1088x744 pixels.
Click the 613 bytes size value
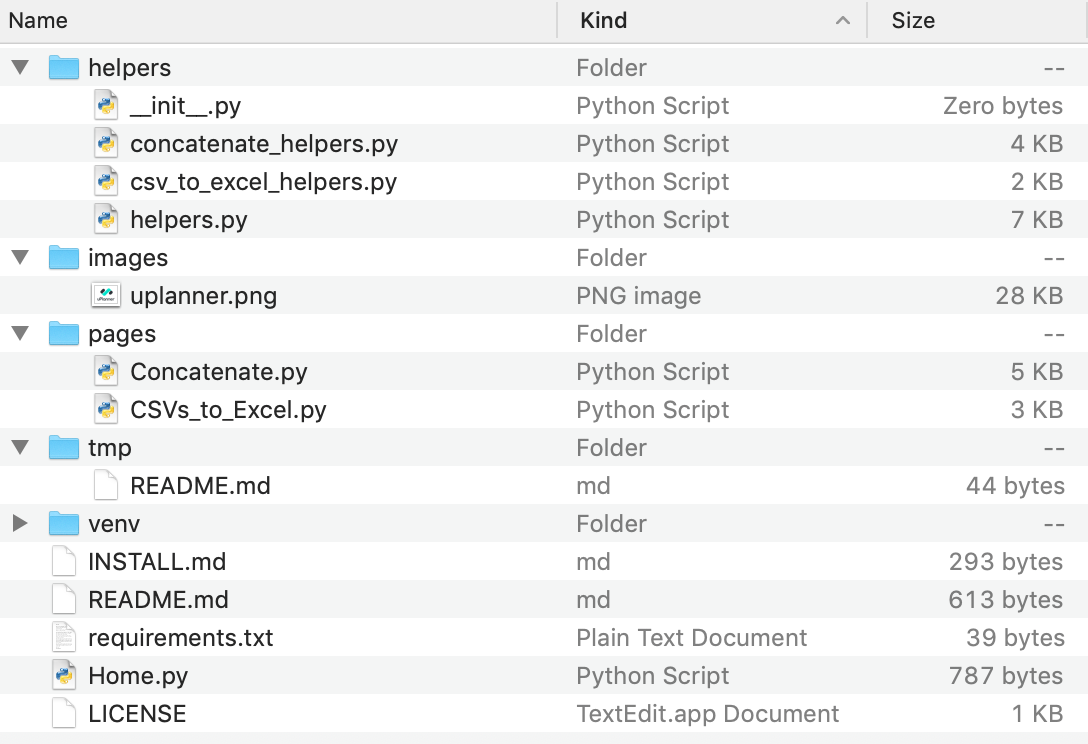1005,600
